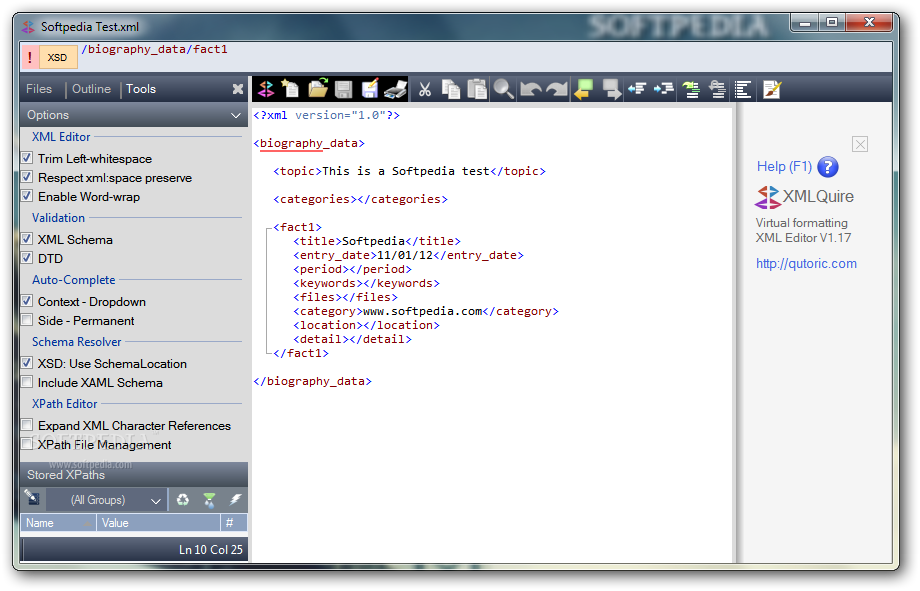Open a file with the folder icon
The width and height of the screenshot is (920, 591).
317,89
